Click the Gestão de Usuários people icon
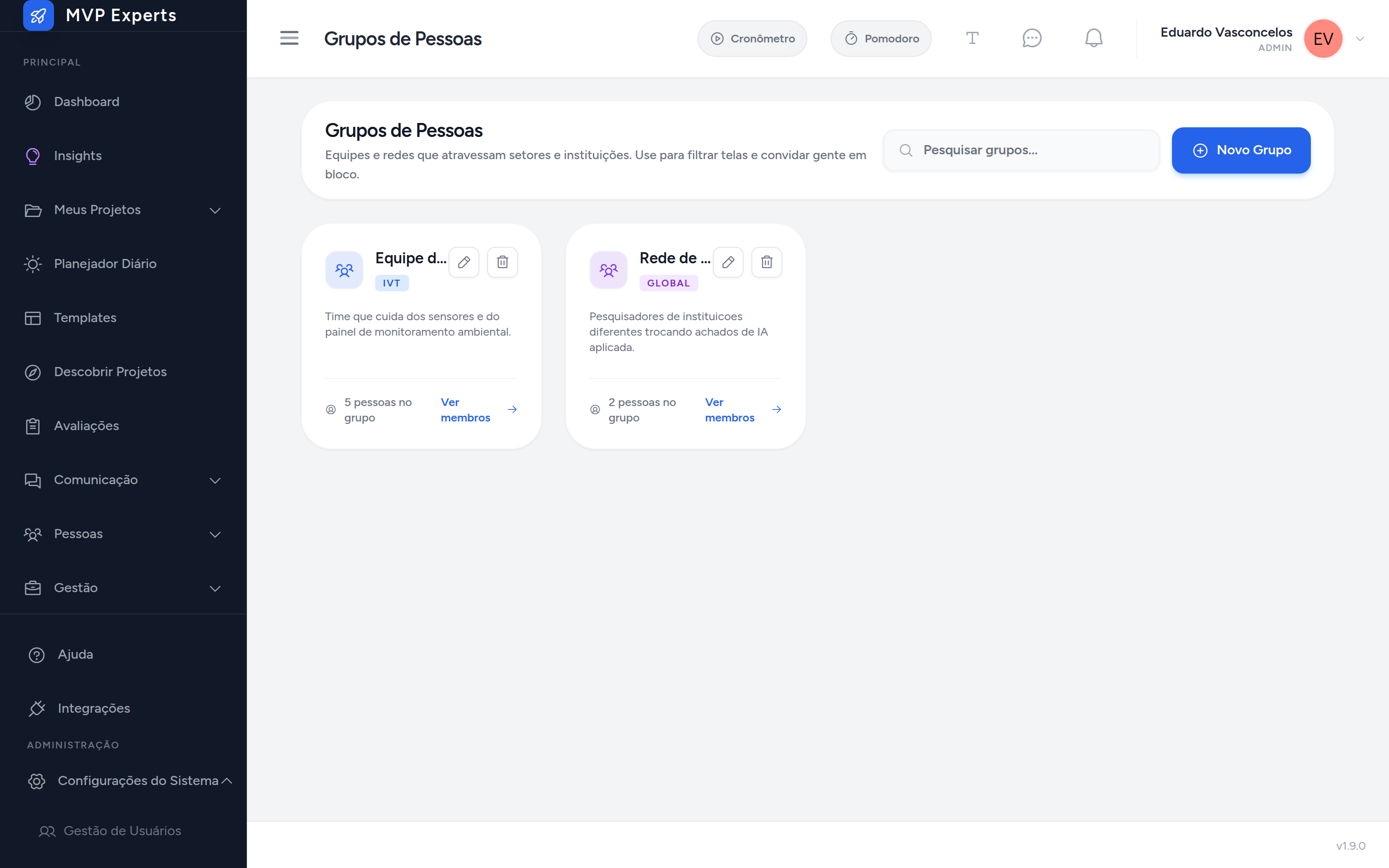Screen dimensions: 1389x868 47,831
